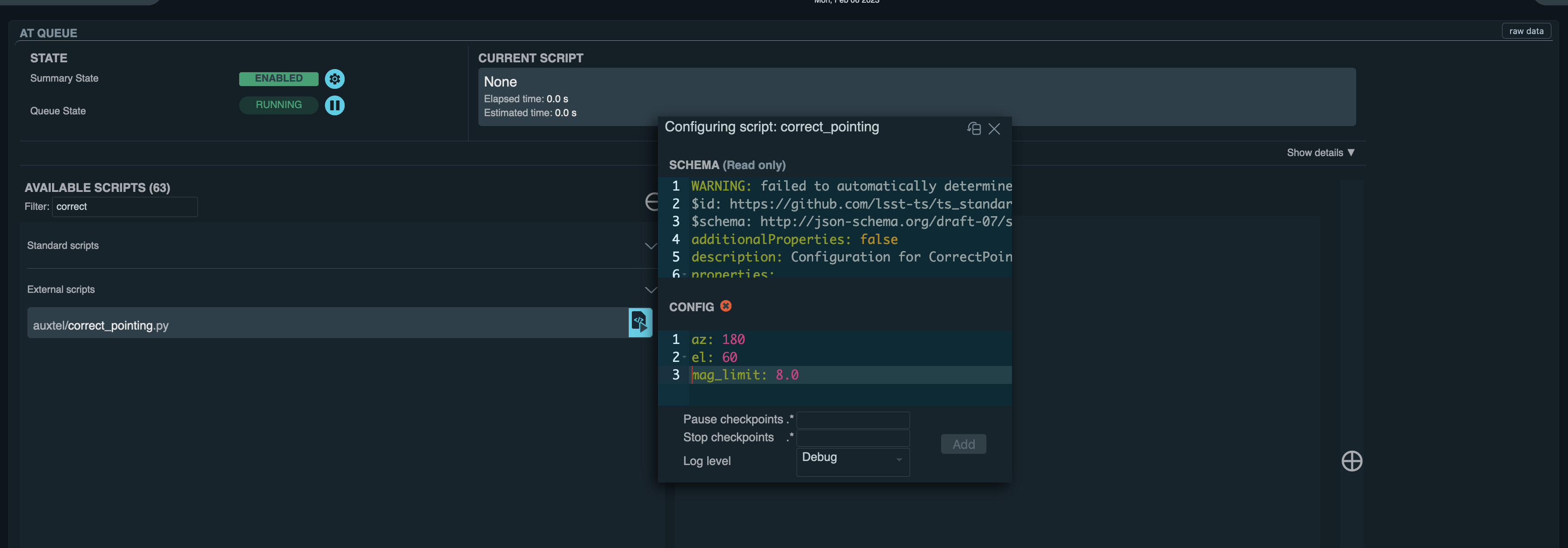Click 'Elapsed time: 0.0 s' text
The width and height of the screenshot is (1568, 548).
pos(526,99)
